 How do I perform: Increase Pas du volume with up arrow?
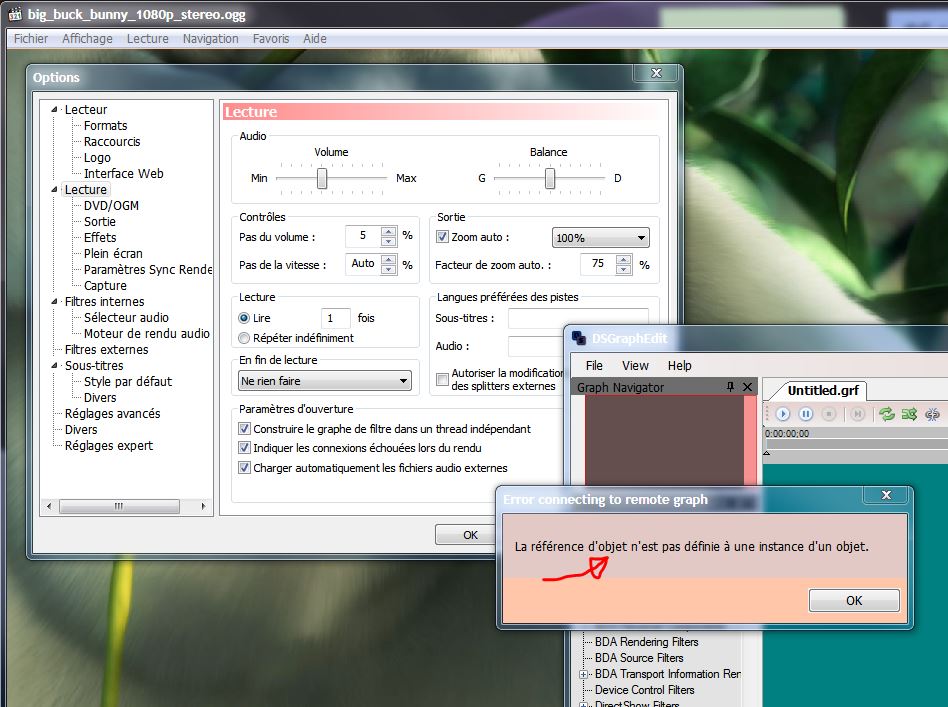pyautogui.click(x=389, y=232)
